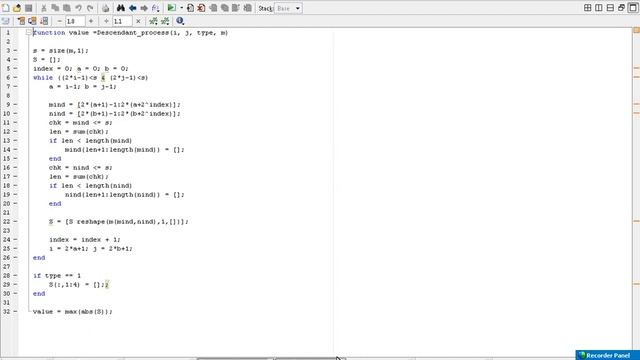The image size is (640, 360).
Task: Cut selection with the scissors icon
Action: click(x=44, y=8)
